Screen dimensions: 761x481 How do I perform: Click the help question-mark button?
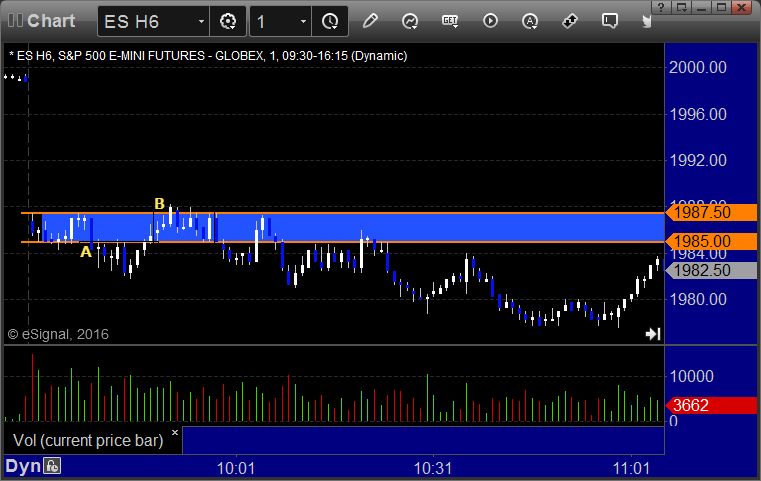click(661, 7)
